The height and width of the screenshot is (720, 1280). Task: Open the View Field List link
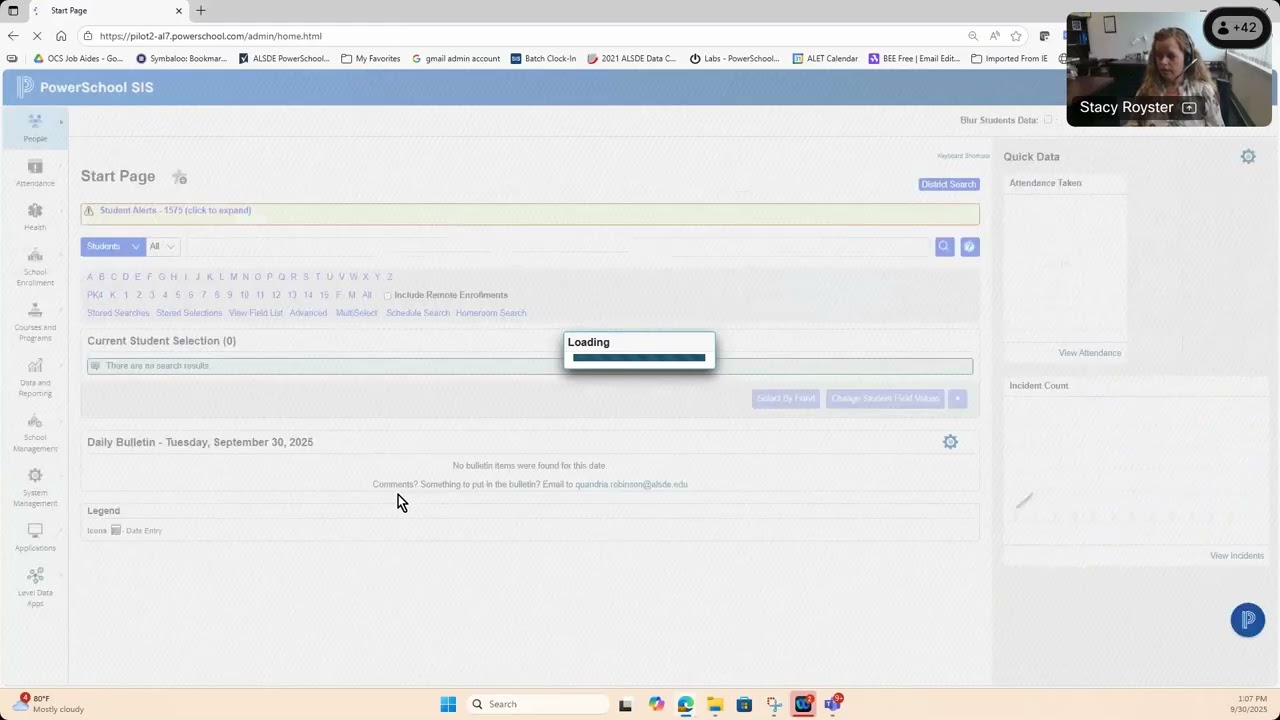pyautogui.click(x=256, y=313)
